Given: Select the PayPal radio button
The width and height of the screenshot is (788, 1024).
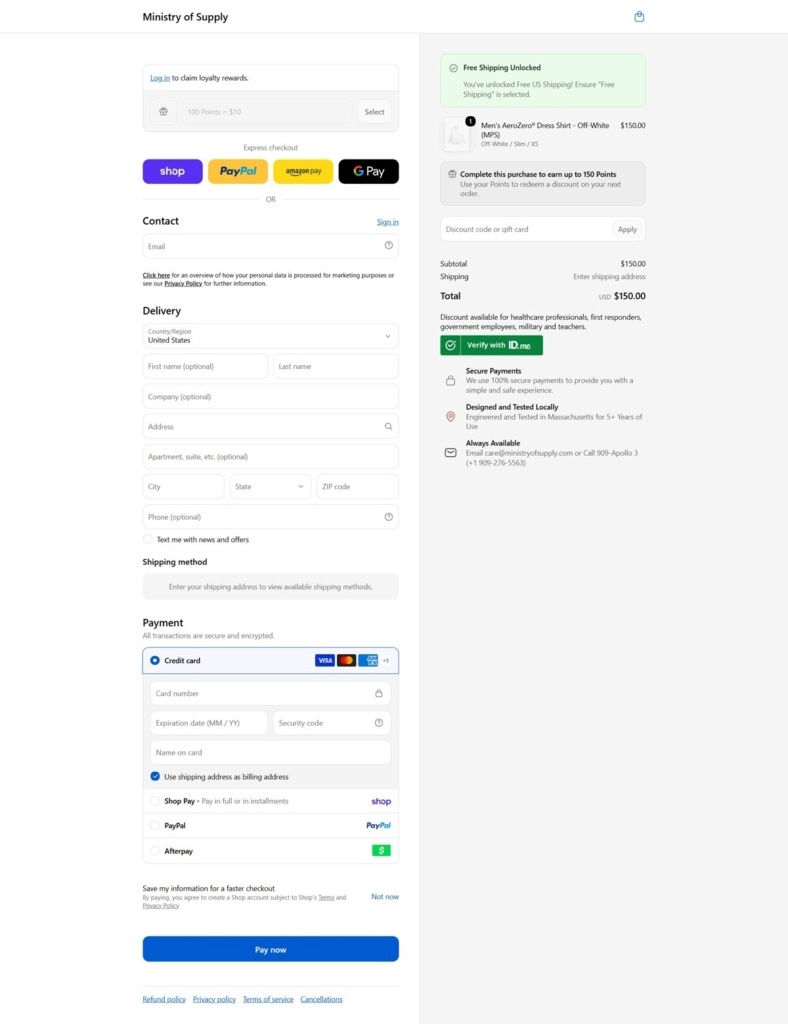Looking at the screenshot, I should [x=155, y=825].
